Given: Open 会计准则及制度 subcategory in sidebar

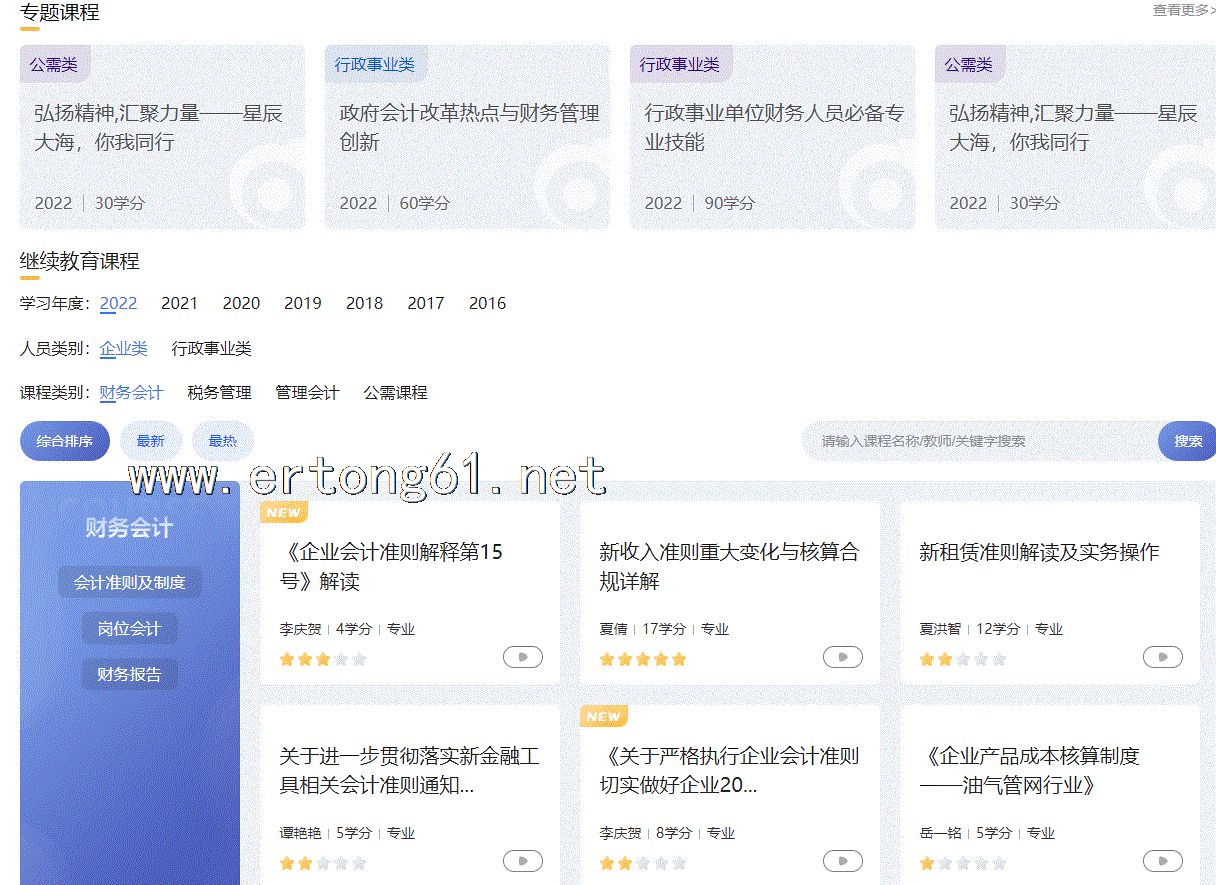Looking at the screenshot, I should (x=130, y=582).
